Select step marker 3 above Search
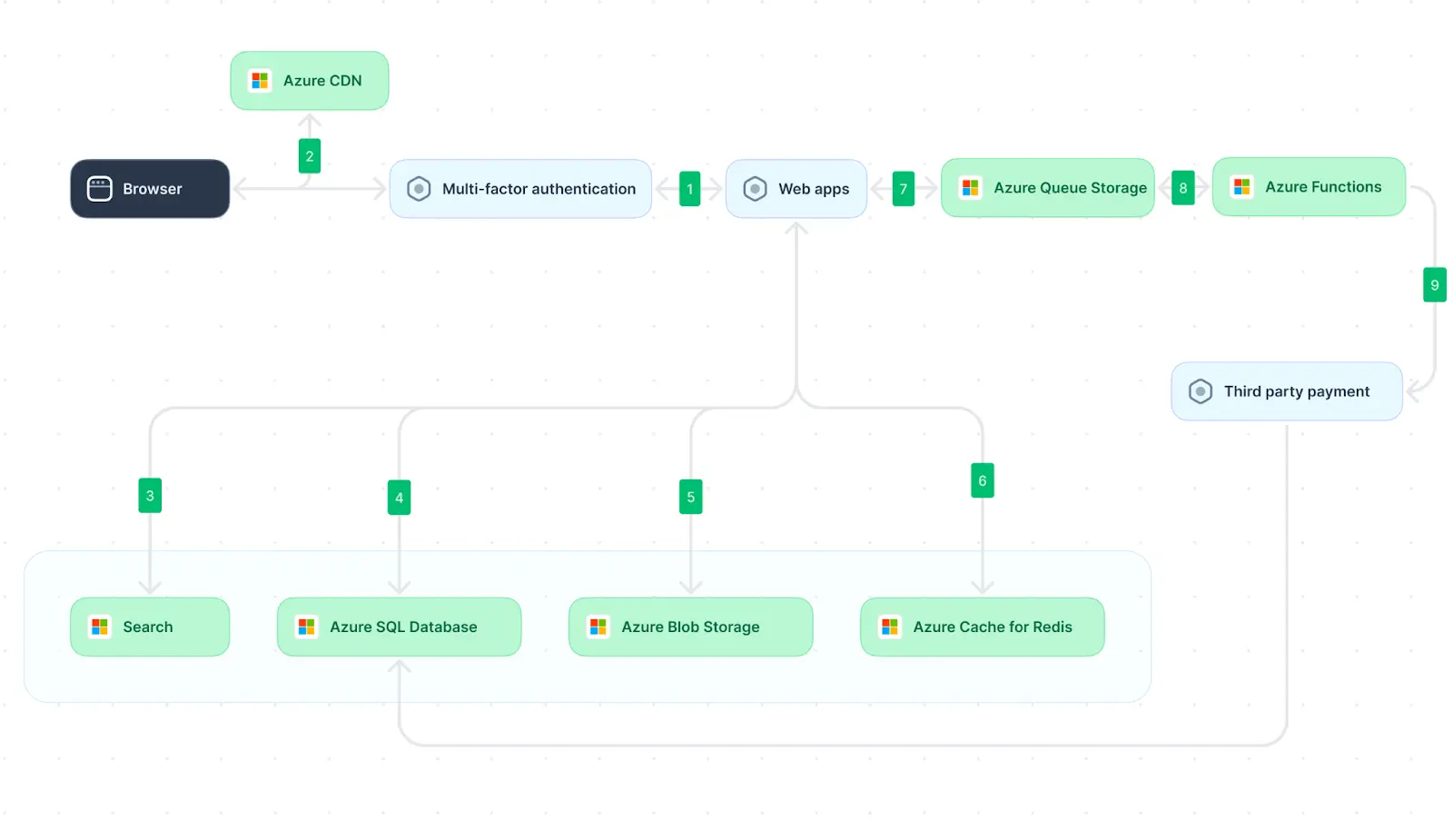The height and width of the screenshot is (840, 1453). [150, 496]
